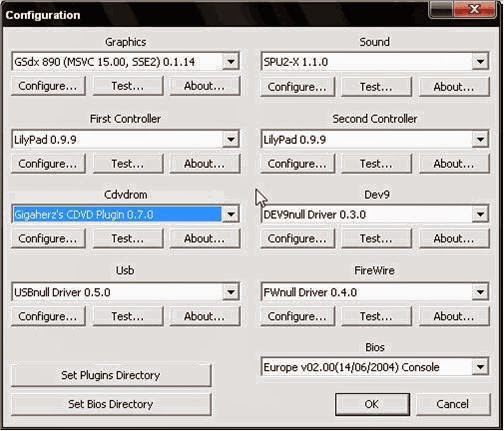Configure the First Controller plugin
This screenshot has width=504, height=431.
point(48,164)
